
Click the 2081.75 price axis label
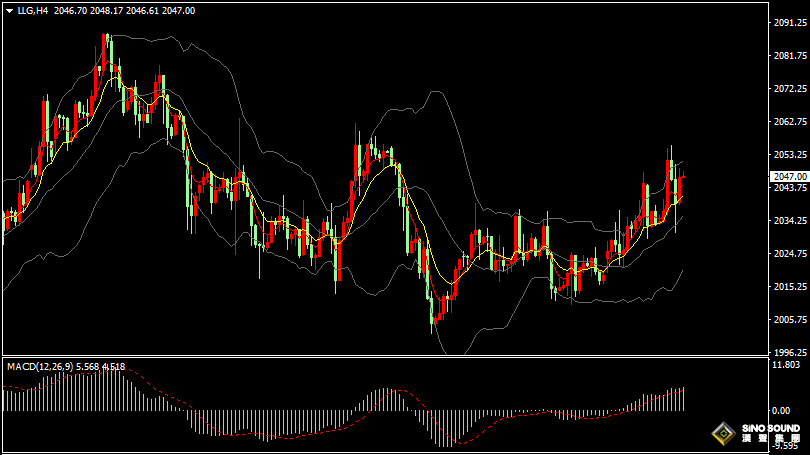(789, 56)
